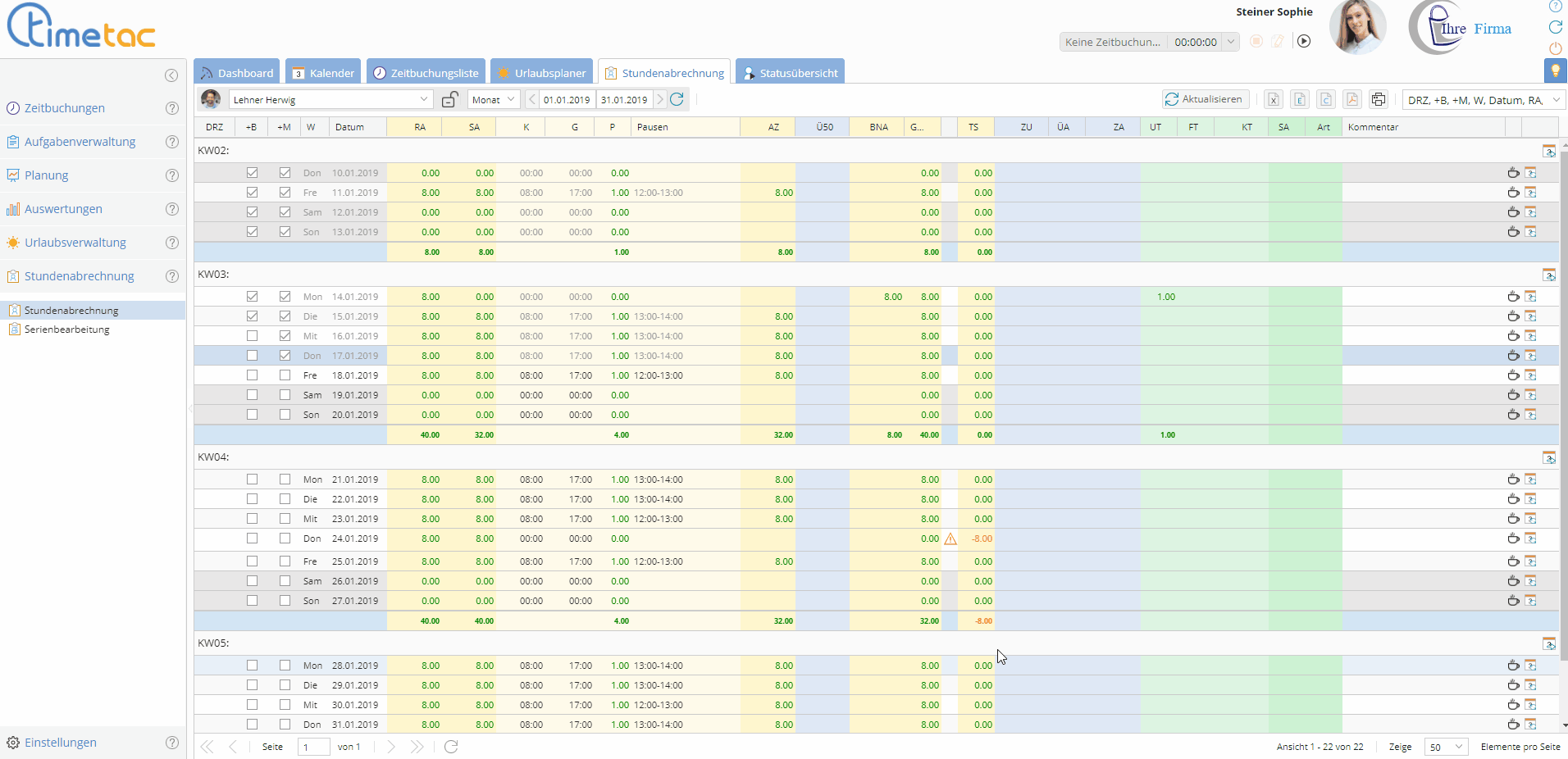Click the PDF export icon
This screenshot has width=1568, height=759.
pyautogui.click(x=1352, y=99)
